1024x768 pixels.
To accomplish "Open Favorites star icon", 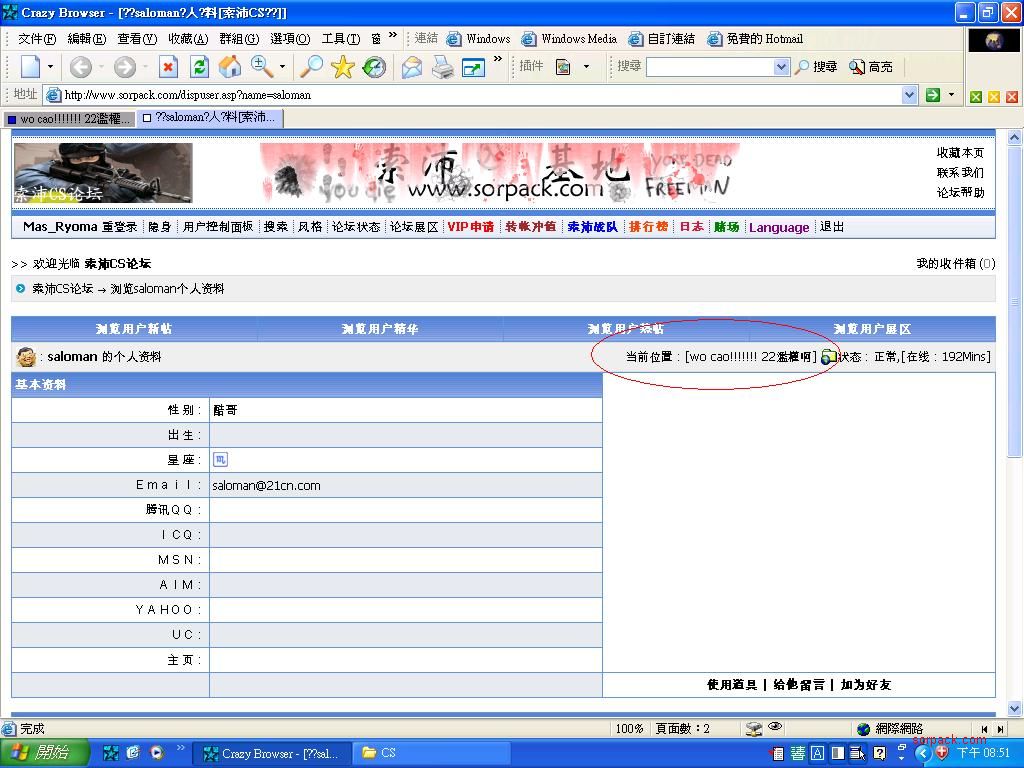I will [343, 67].
